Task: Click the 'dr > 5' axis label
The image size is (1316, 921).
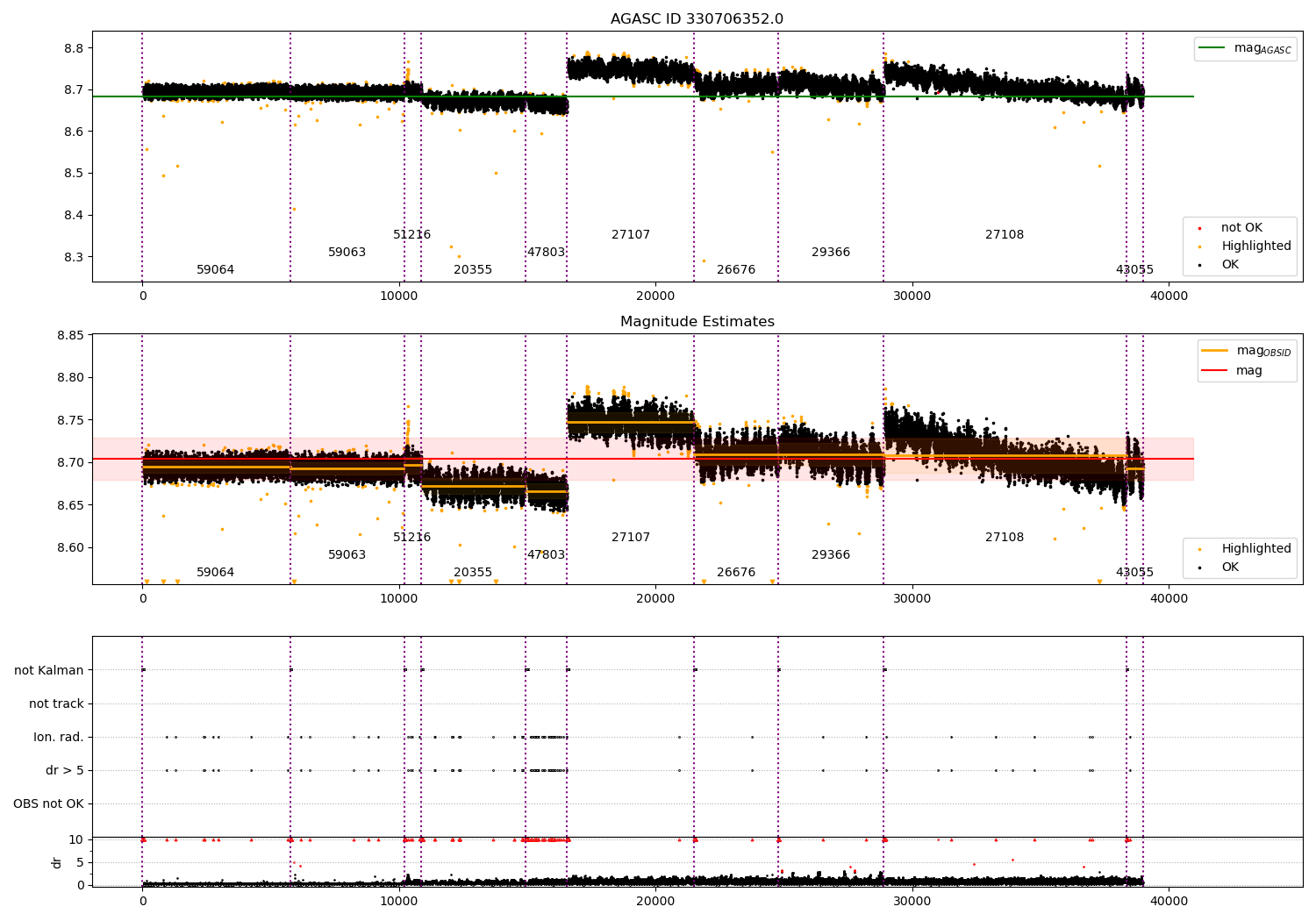Action: point(65,770)
